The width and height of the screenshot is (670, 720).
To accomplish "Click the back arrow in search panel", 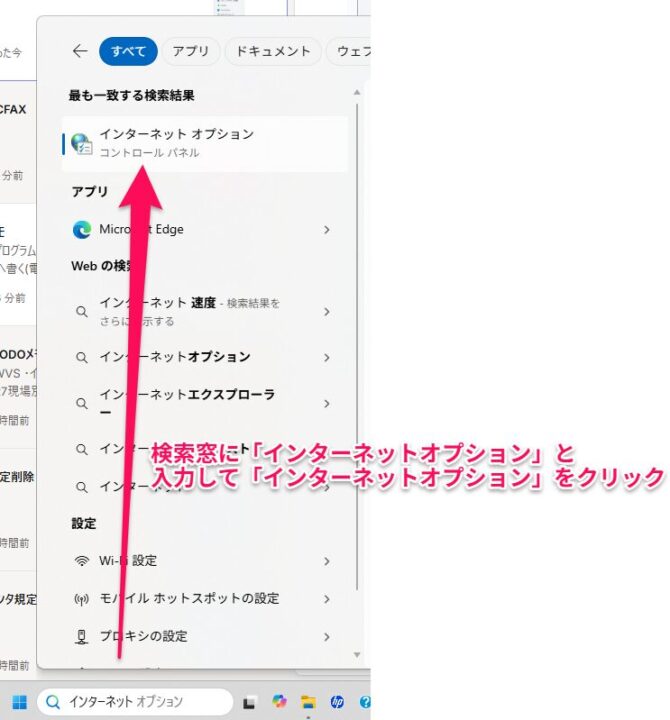I will (x=80, y=51).
